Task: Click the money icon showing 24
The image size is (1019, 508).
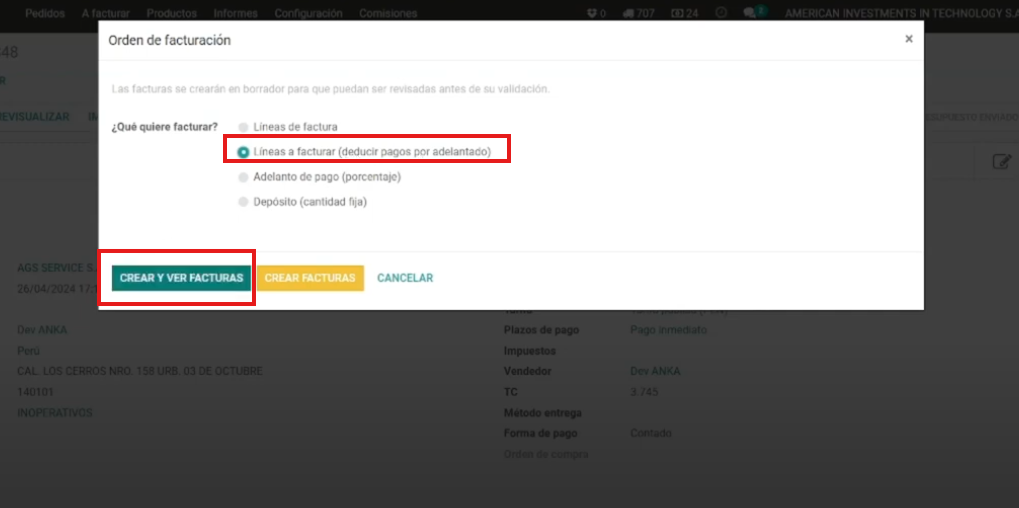Action: pyautogui.click(x=684, y=13)
